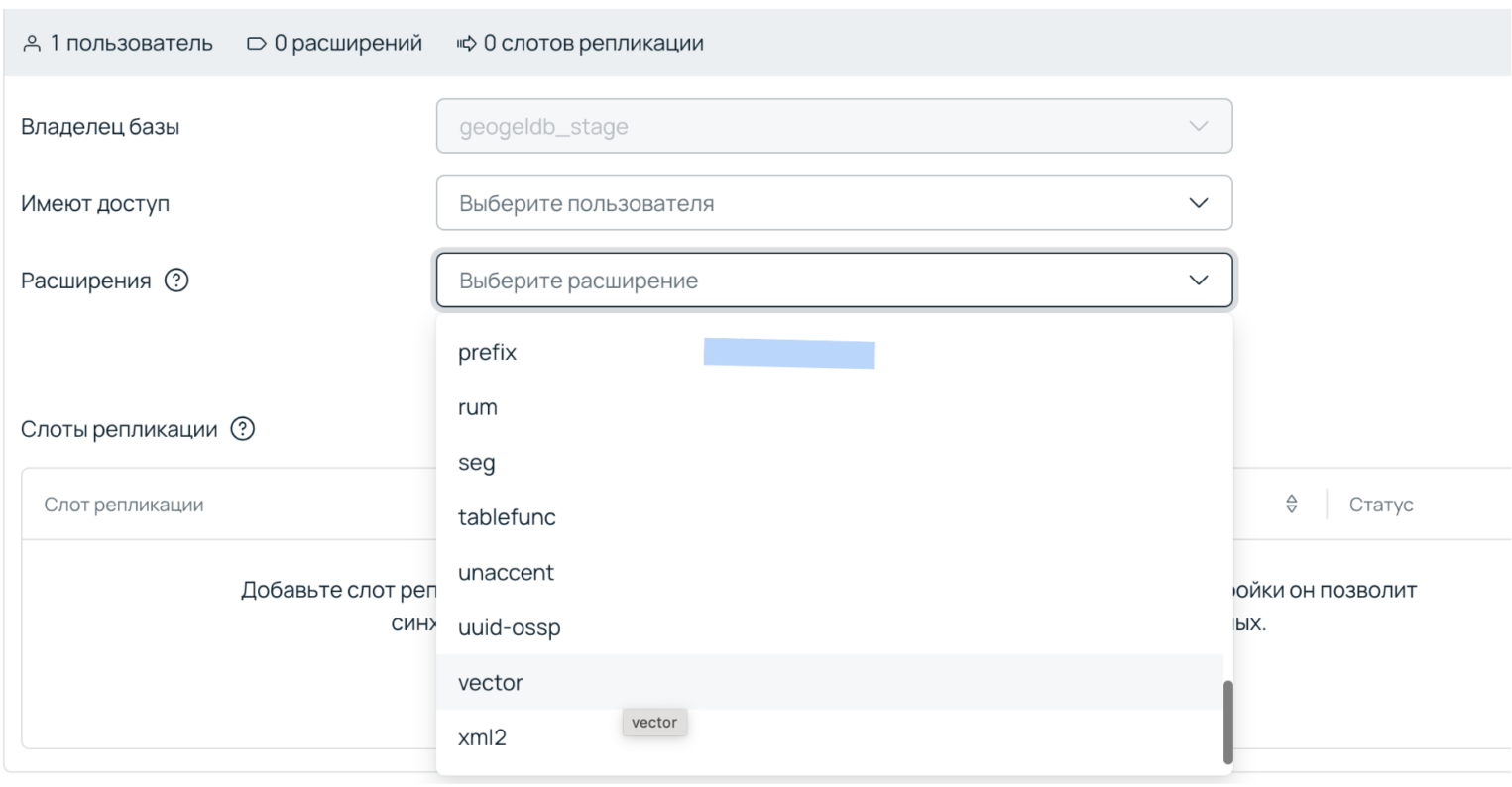Click the "0 слотов репликации" summary label

click(x=593, y=44)
